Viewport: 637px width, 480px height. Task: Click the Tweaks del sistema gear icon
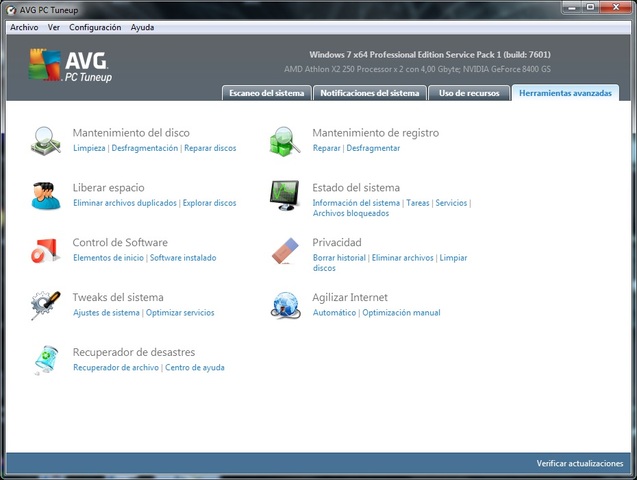click(46, 305)
